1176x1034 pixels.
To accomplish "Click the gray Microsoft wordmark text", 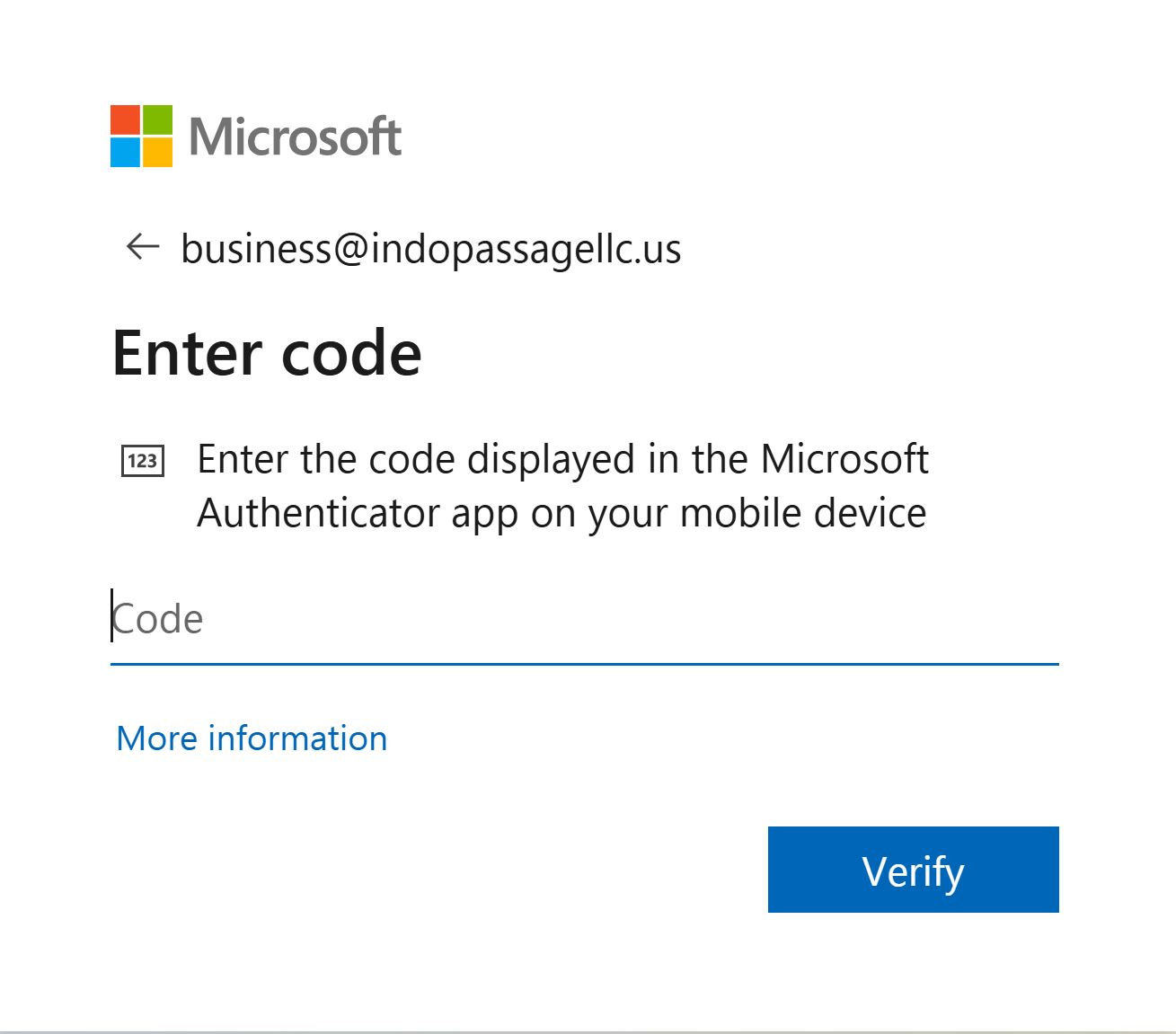I will click(x=295, y=137).
